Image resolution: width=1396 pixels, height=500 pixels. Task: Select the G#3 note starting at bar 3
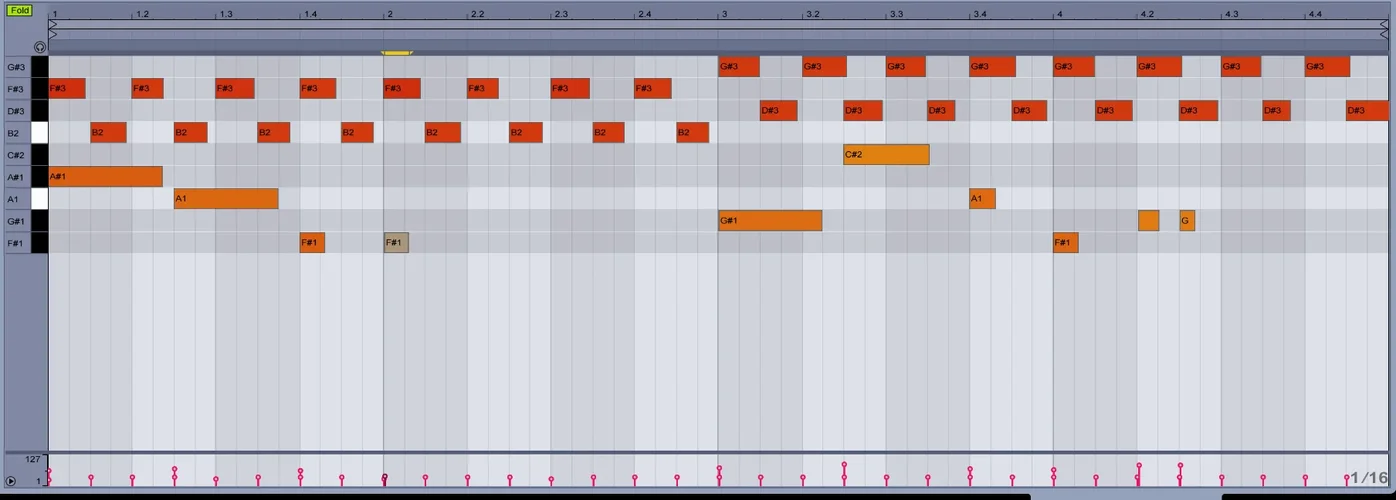[x=739, y=67]
